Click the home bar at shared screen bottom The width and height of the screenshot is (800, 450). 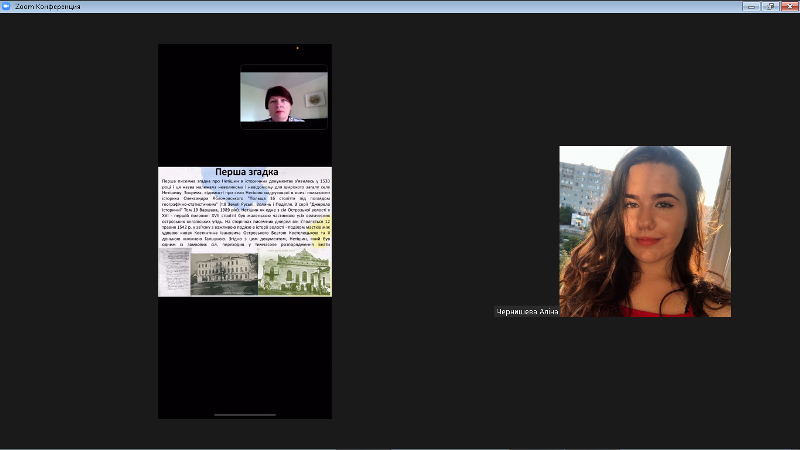pyautogui.click(x=245, y=415)
